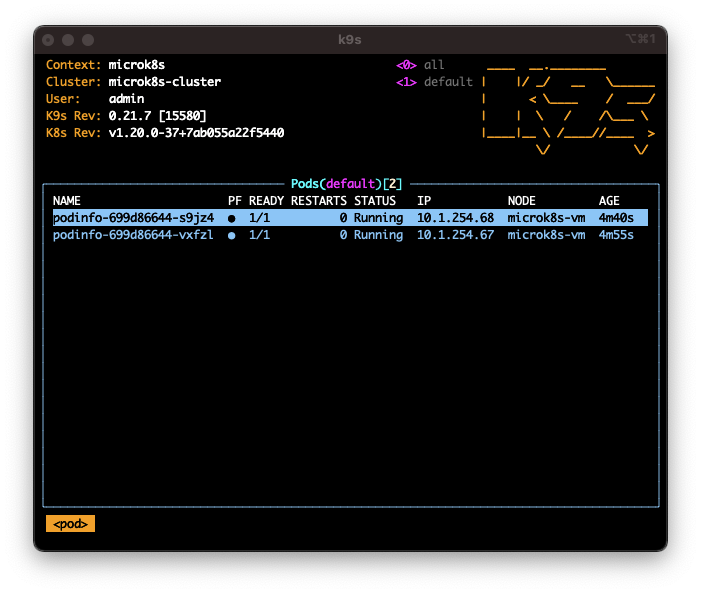Image resolution: width=701 pixels, height=593 pixels.
Task: Click the highlighted podinfo-699d86644-s9jz4 pod name
Action: pos(133,218)
